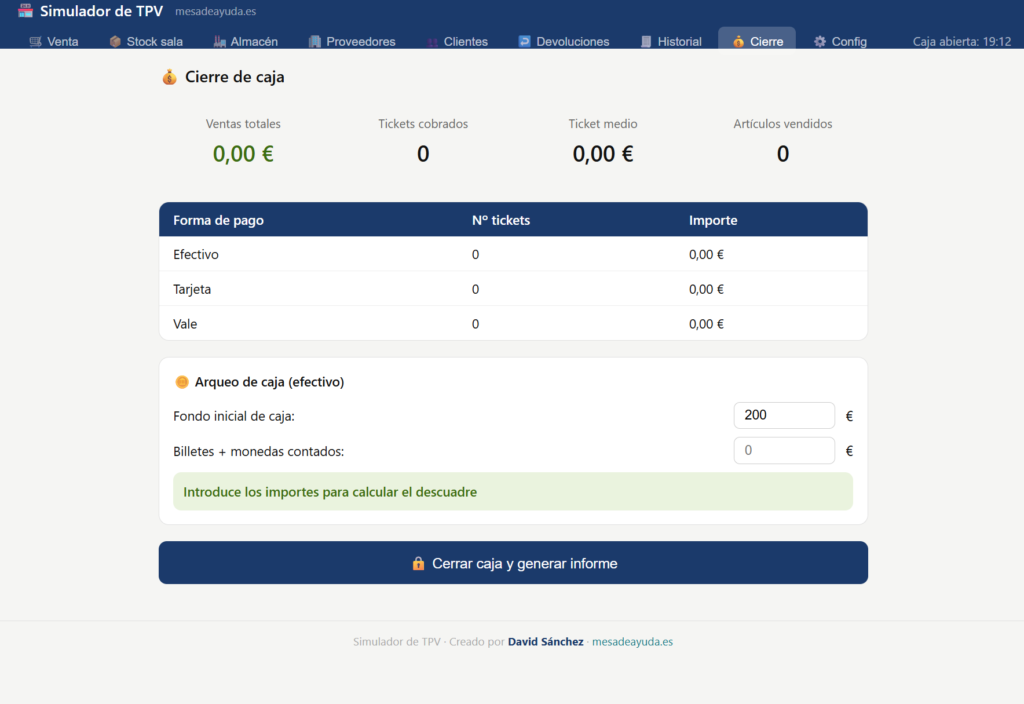Open the mesadeayuda.es footer link

click(x=632, y=641)
